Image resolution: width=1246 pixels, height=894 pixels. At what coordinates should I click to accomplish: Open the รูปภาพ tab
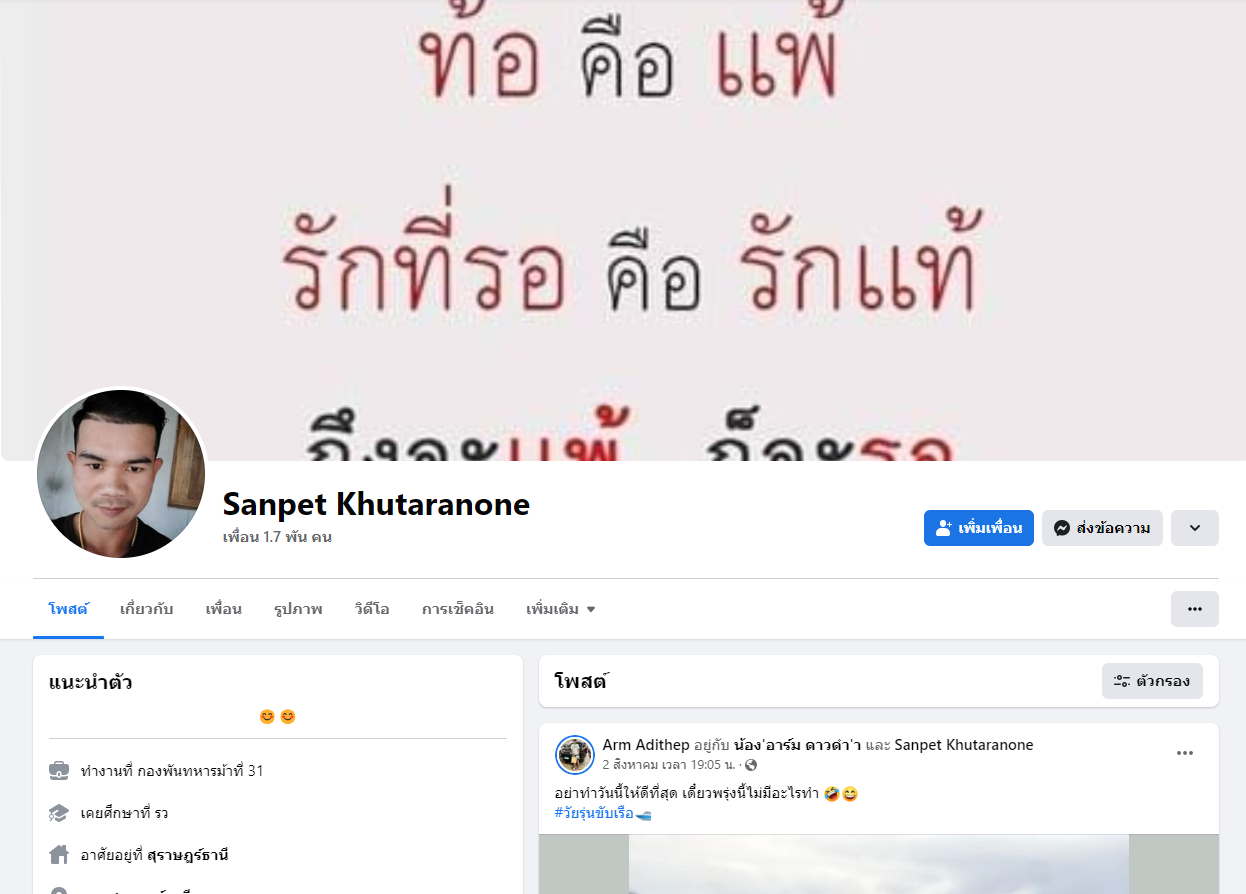(298, 609)
